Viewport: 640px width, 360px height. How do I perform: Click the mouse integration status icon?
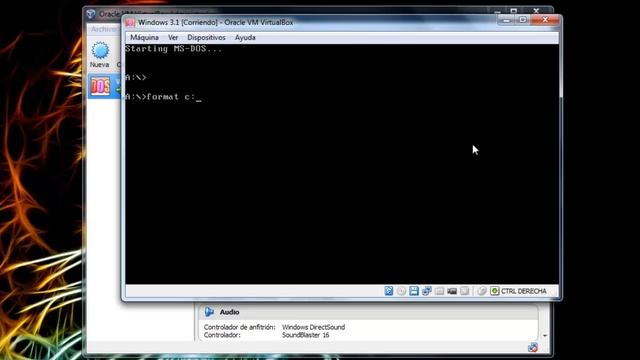pos(482,291)
